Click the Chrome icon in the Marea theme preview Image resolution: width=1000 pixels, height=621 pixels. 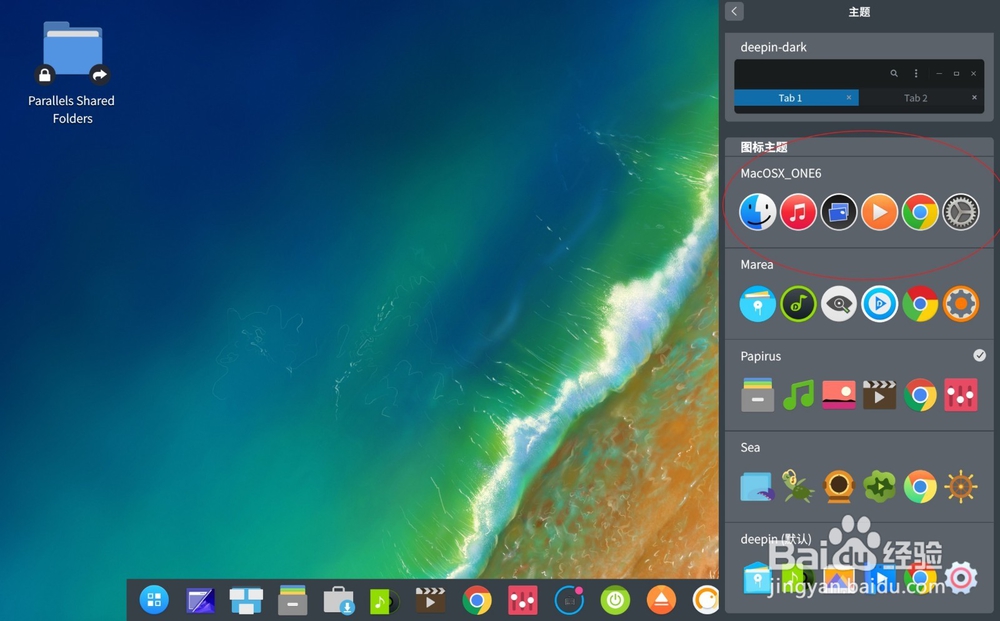[920, 304]
